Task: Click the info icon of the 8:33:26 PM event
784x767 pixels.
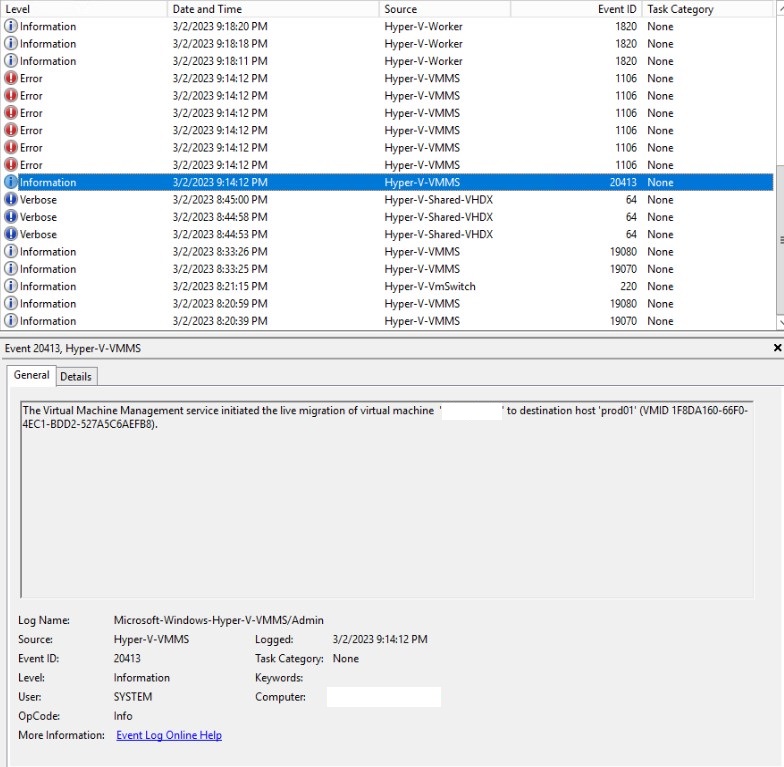Action: point(11,252)
